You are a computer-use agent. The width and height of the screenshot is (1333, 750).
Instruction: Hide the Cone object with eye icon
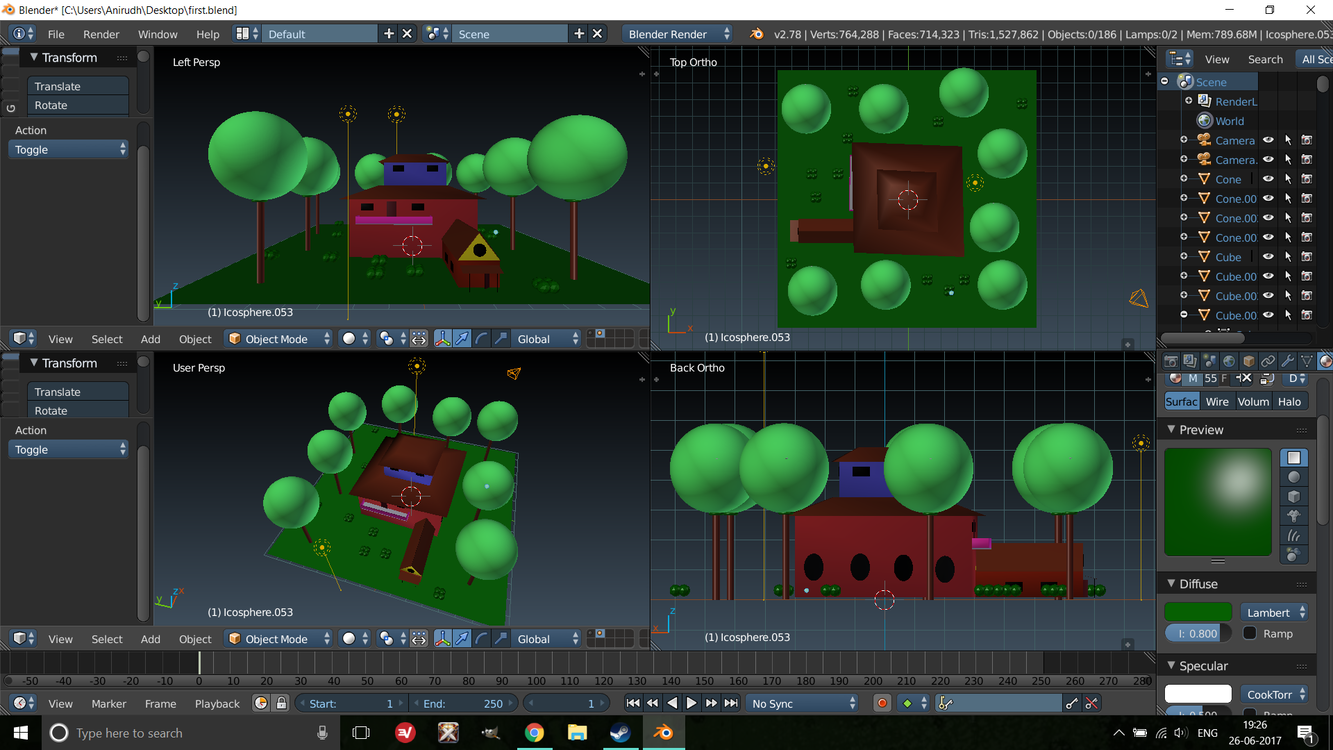[x=1268, y=179]
